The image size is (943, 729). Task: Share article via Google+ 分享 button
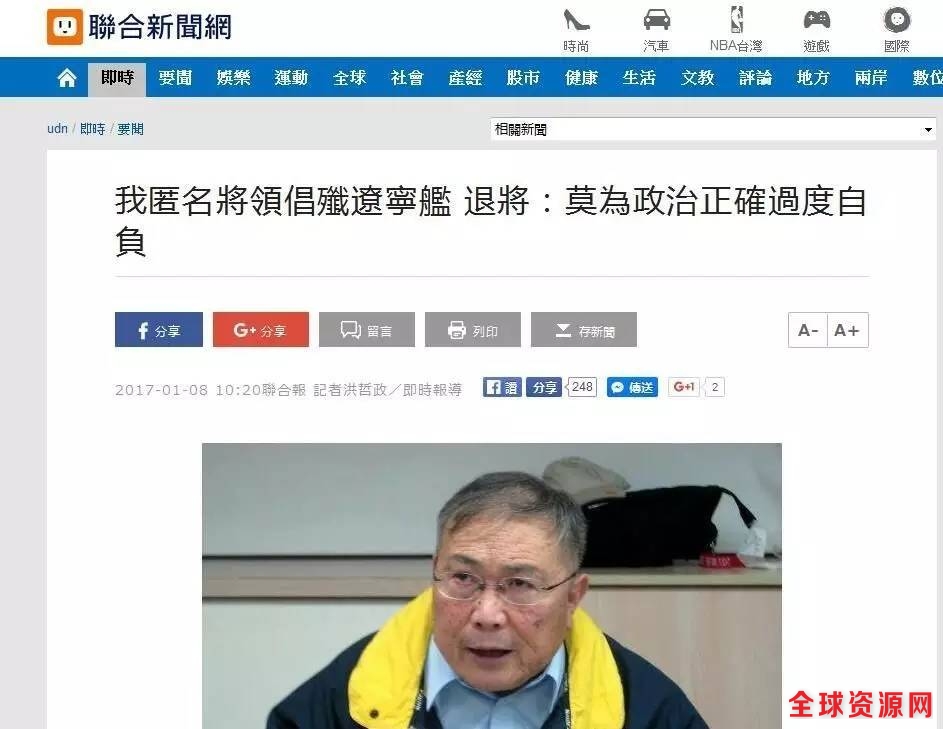[260, 330]
